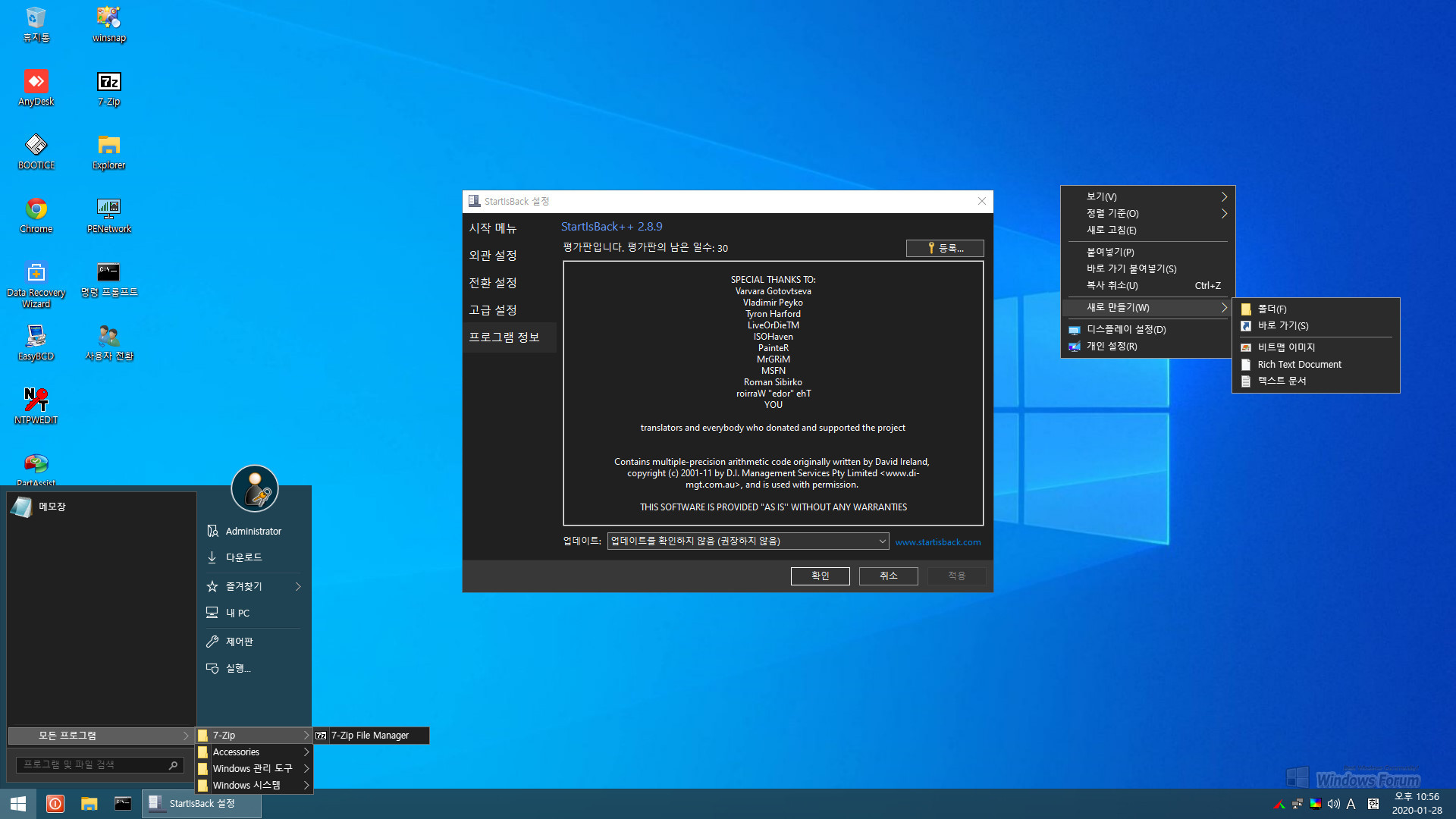Click the red power icon on the taskbar

coord(55,804)
